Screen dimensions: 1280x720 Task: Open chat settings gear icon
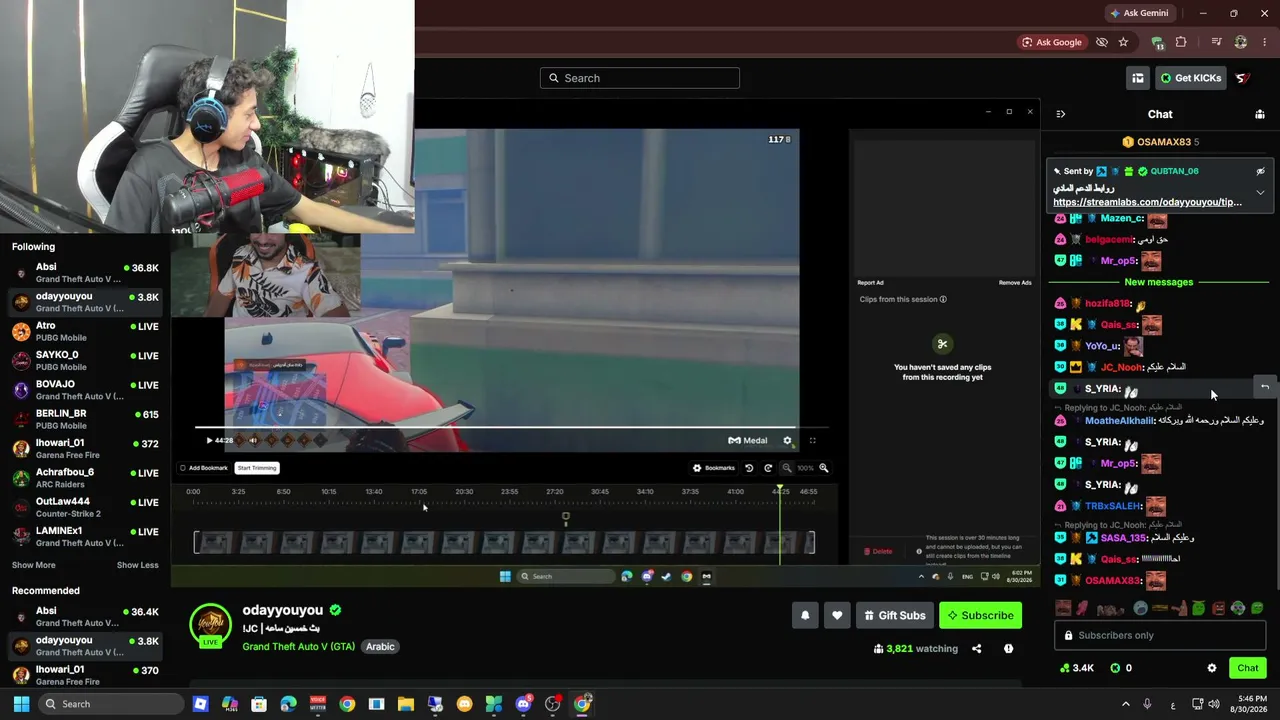(1212, 668)
